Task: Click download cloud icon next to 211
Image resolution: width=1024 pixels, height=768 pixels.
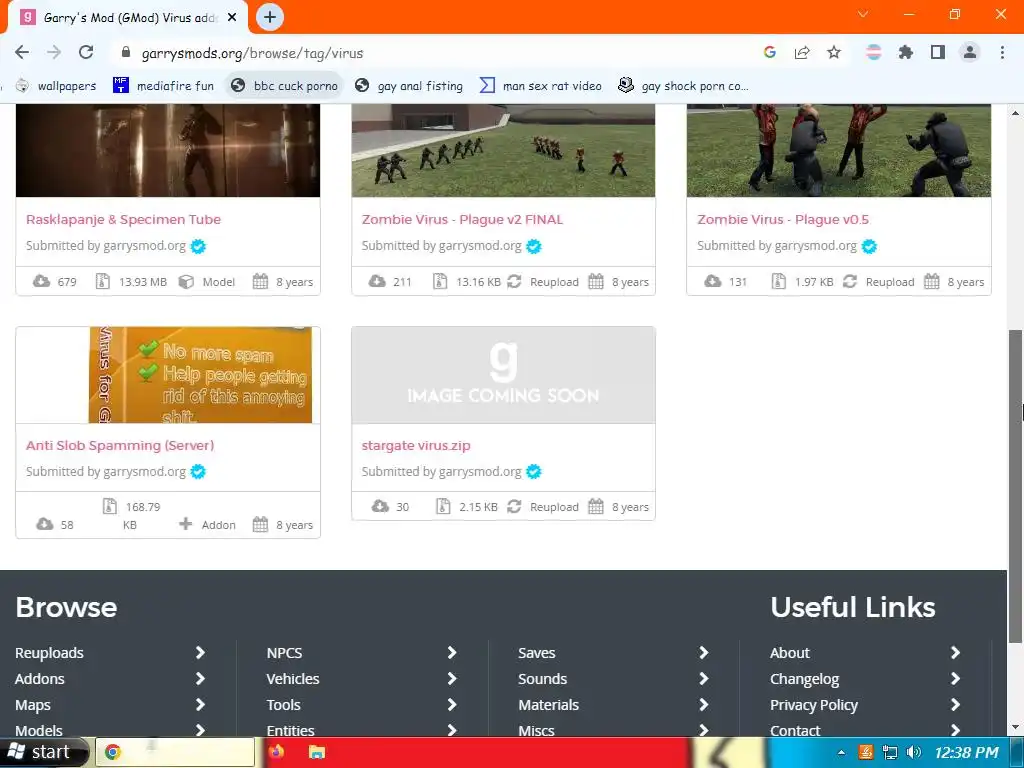Action: pyautogui.click(x=377, y=281)
